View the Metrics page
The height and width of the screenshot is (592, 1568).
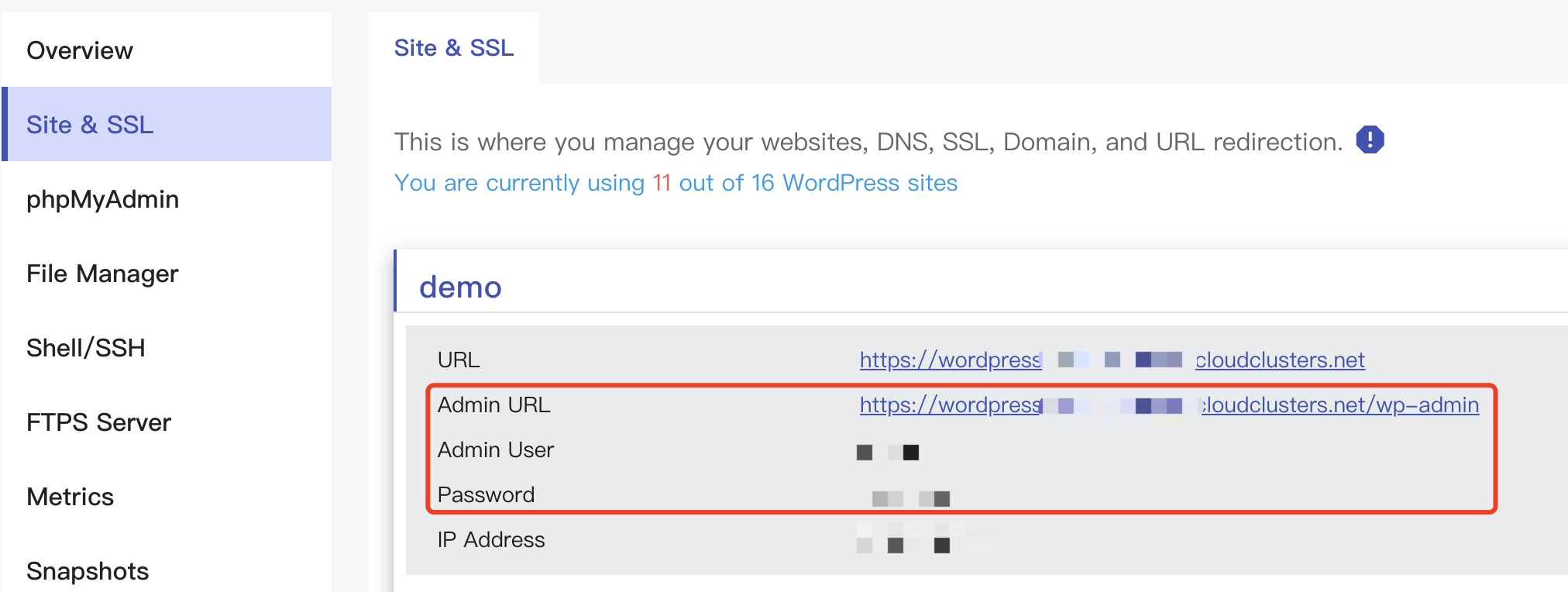point(70,497)
